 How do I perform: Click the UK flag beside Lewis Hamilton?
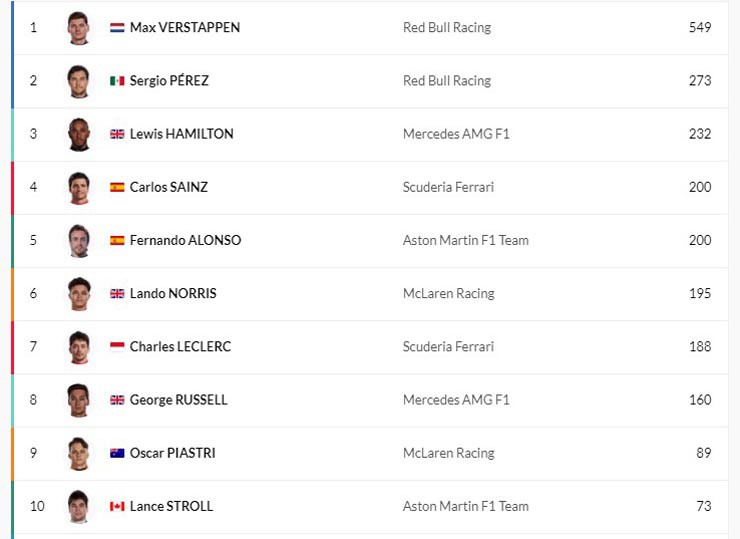[117, 134]
